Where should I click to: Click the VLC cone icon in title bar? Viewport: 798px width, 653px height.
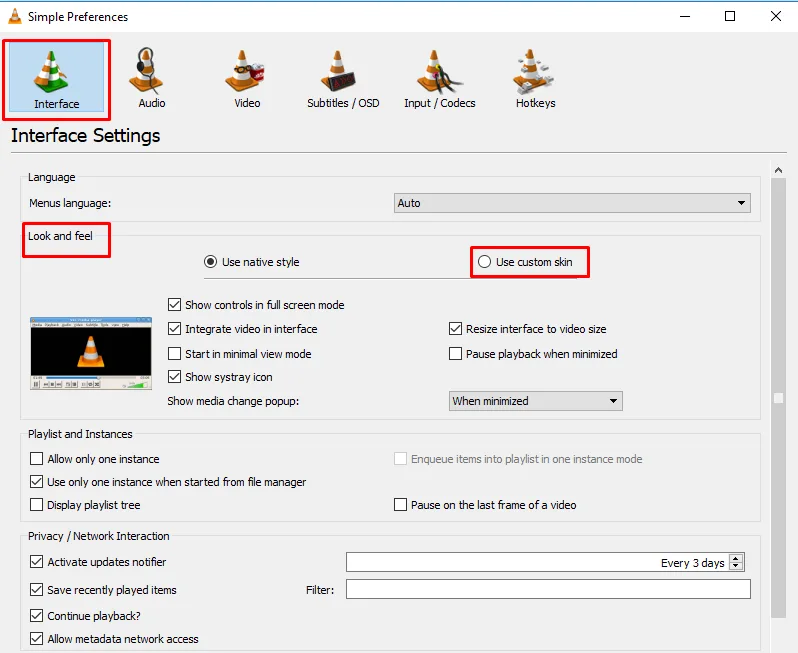click(15, 16)
